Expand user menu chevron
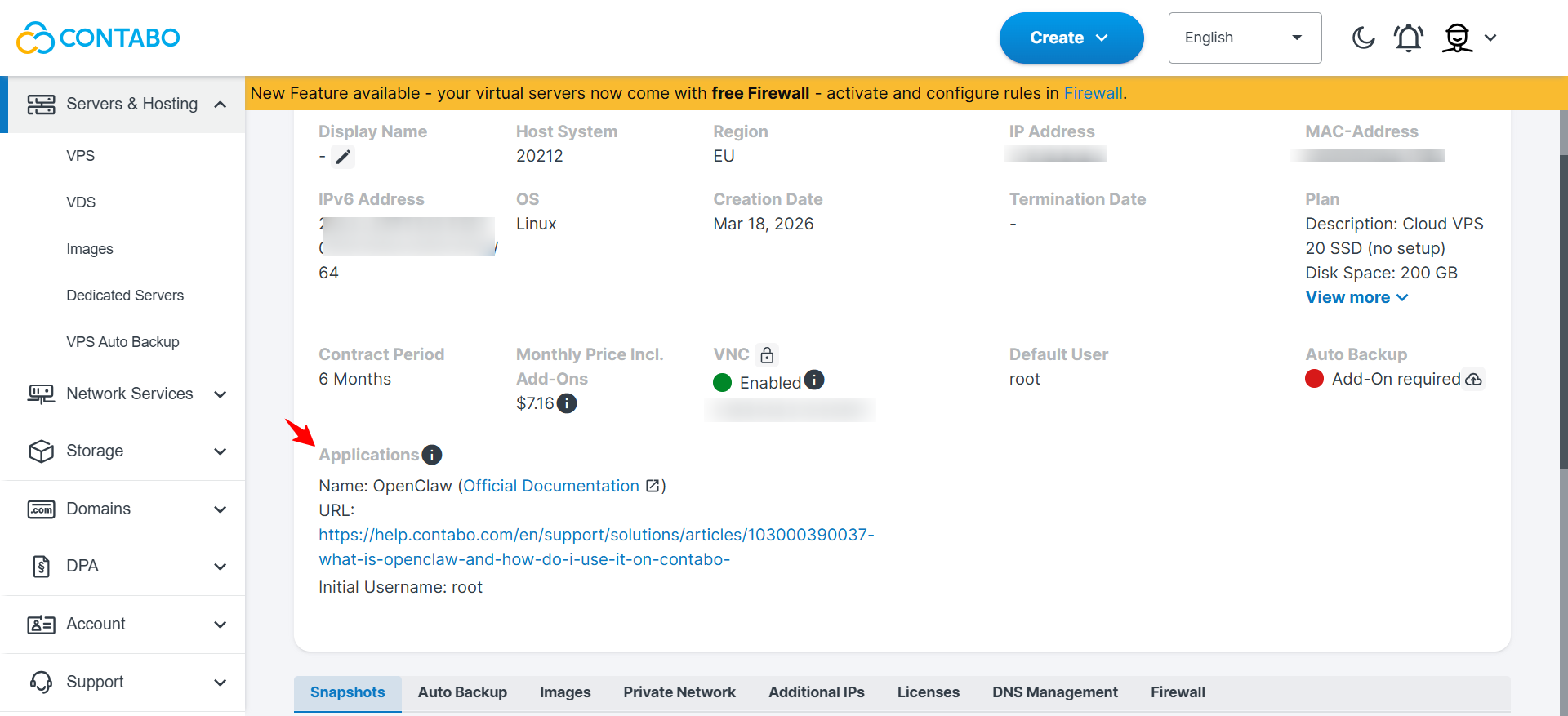Viewport: 1568px width, 716px height. pyautogui.click(x=1490, y=38)
